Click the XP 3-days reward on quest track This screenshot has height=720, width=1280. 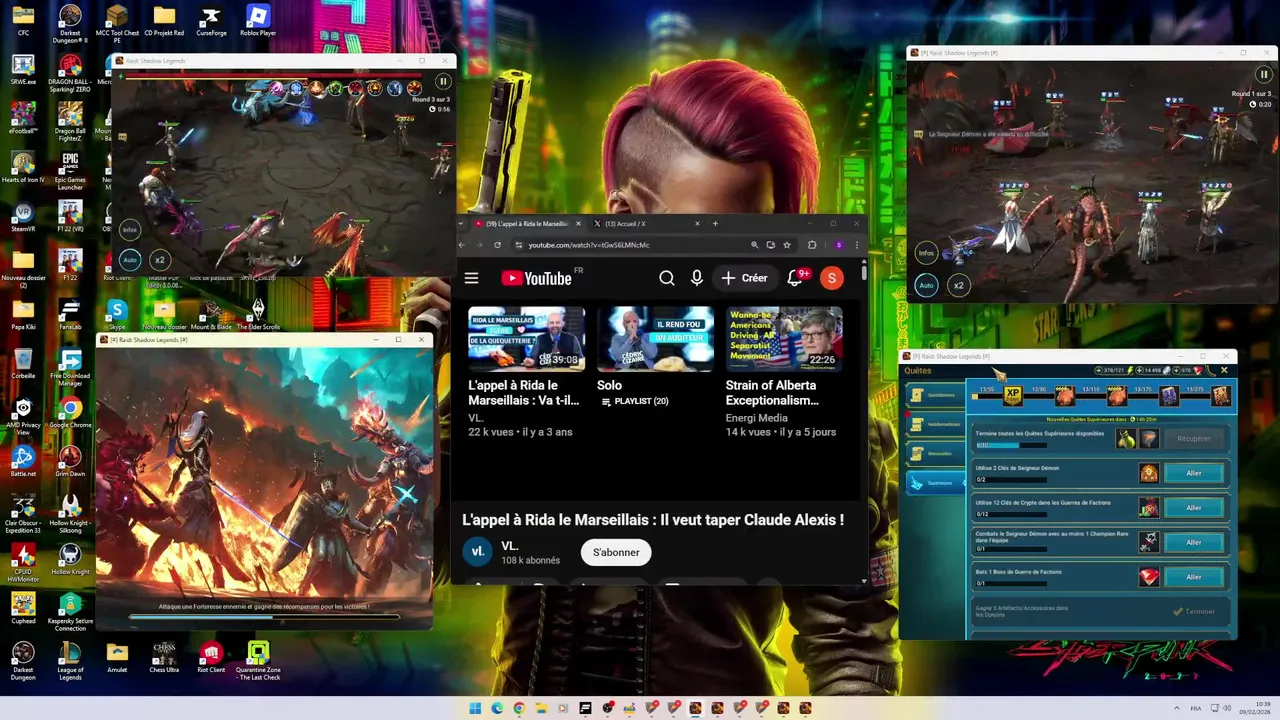[1013, 396]
